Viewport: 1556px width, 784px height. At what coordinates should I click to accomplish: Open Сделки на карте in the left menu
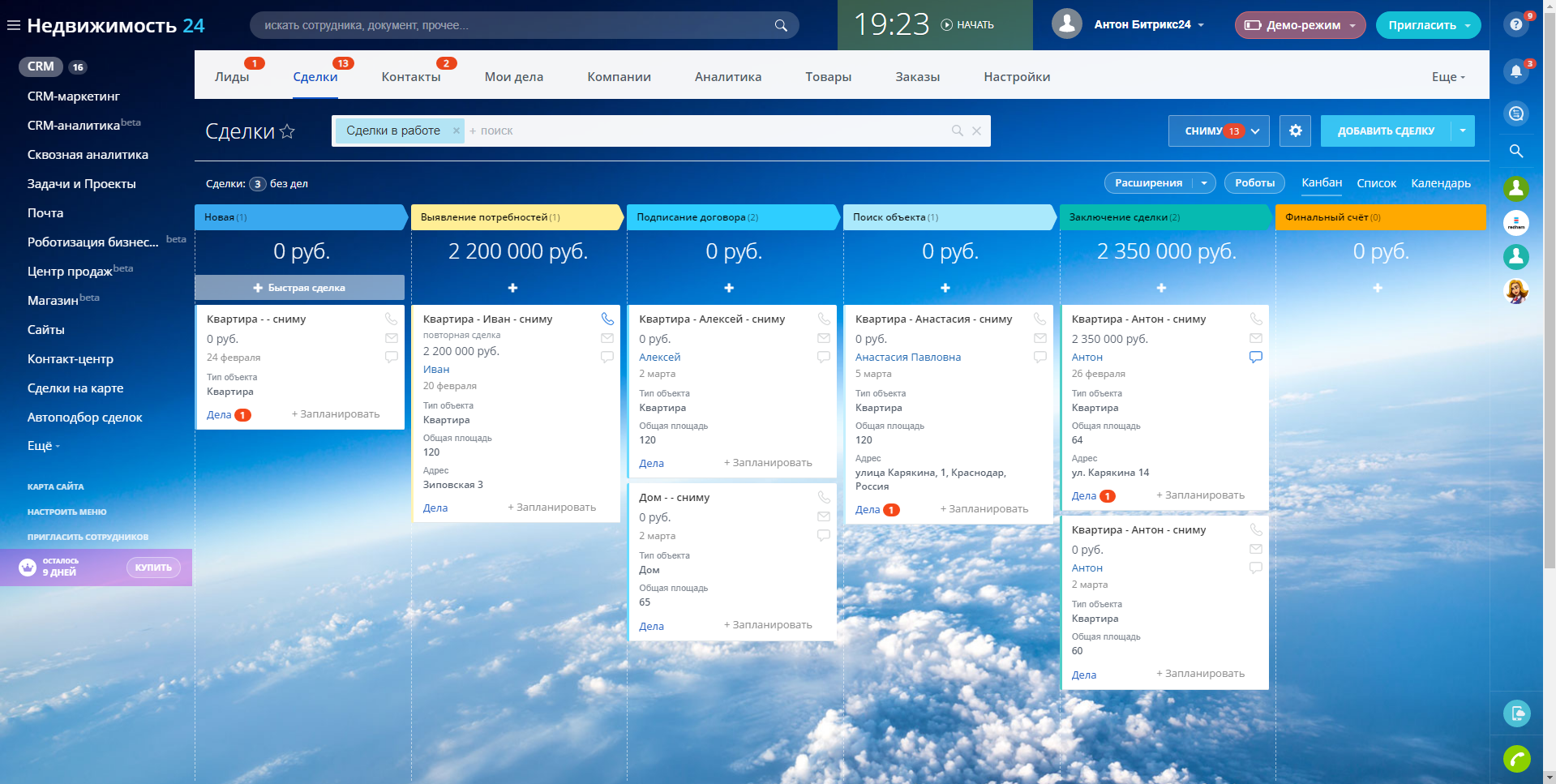75,388
